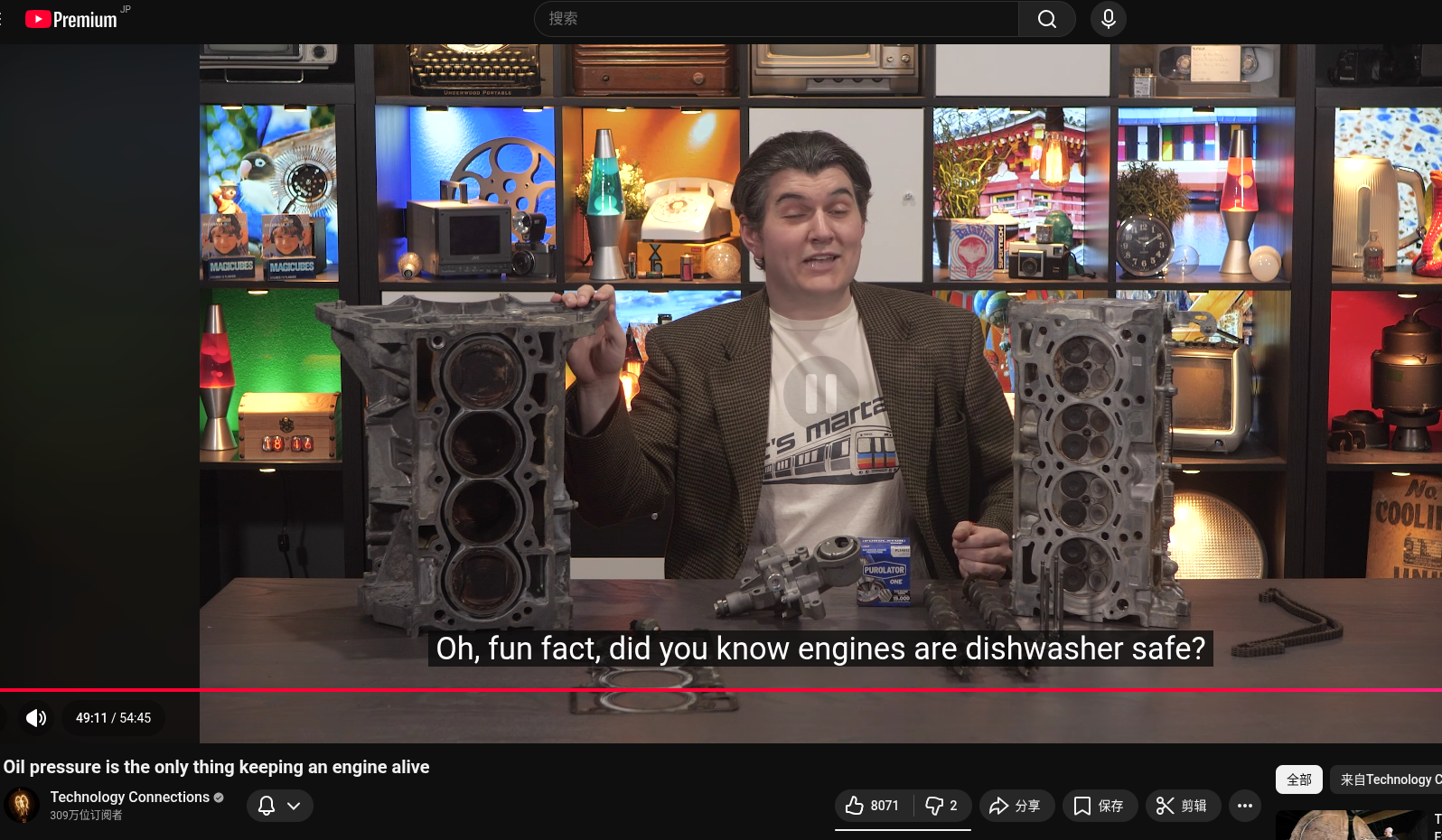This screenshot has width=1442, height=840.
Task: Select the 来自Technology C... filter chip
Action: pos(1388,779)
